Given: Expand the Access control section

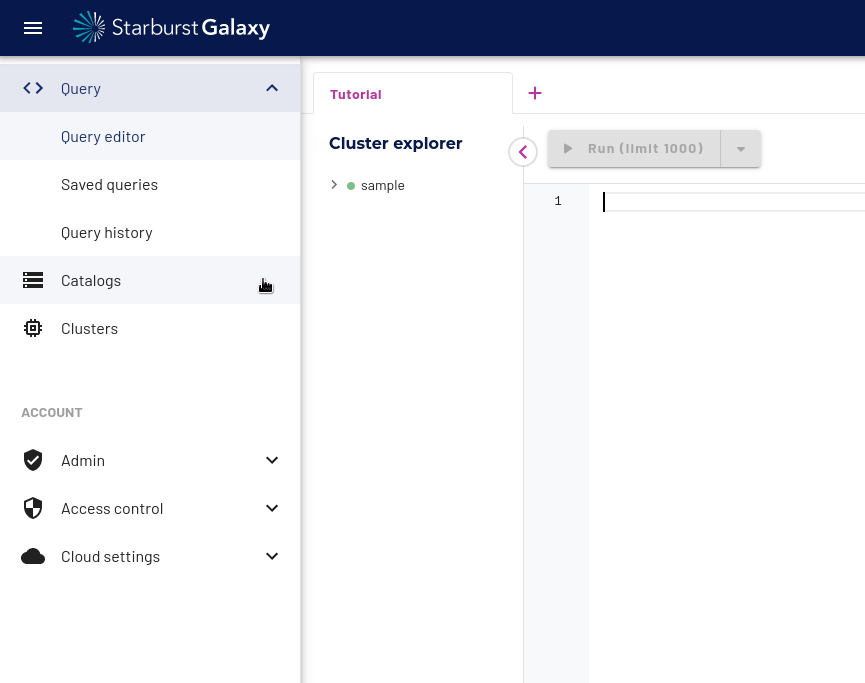Looking at the screenshot, I should tap(272, 508).
